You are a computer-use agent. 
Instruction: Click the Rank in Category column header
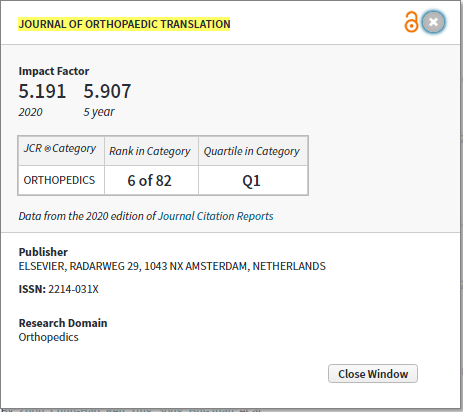pyautogui.click(x=151, y=151)
